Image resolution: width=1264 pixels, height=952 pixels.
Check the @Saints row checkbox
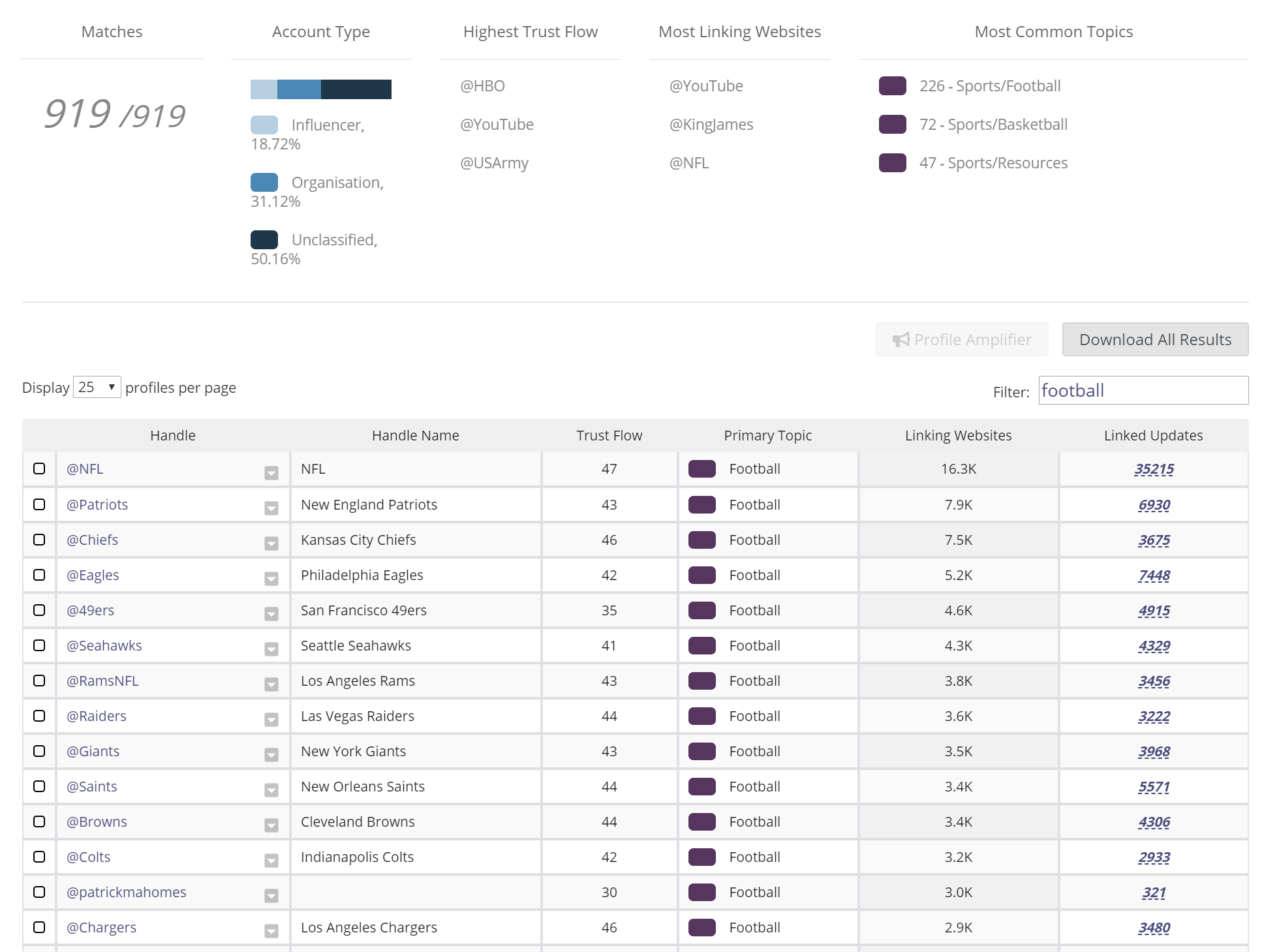point(39,786)
